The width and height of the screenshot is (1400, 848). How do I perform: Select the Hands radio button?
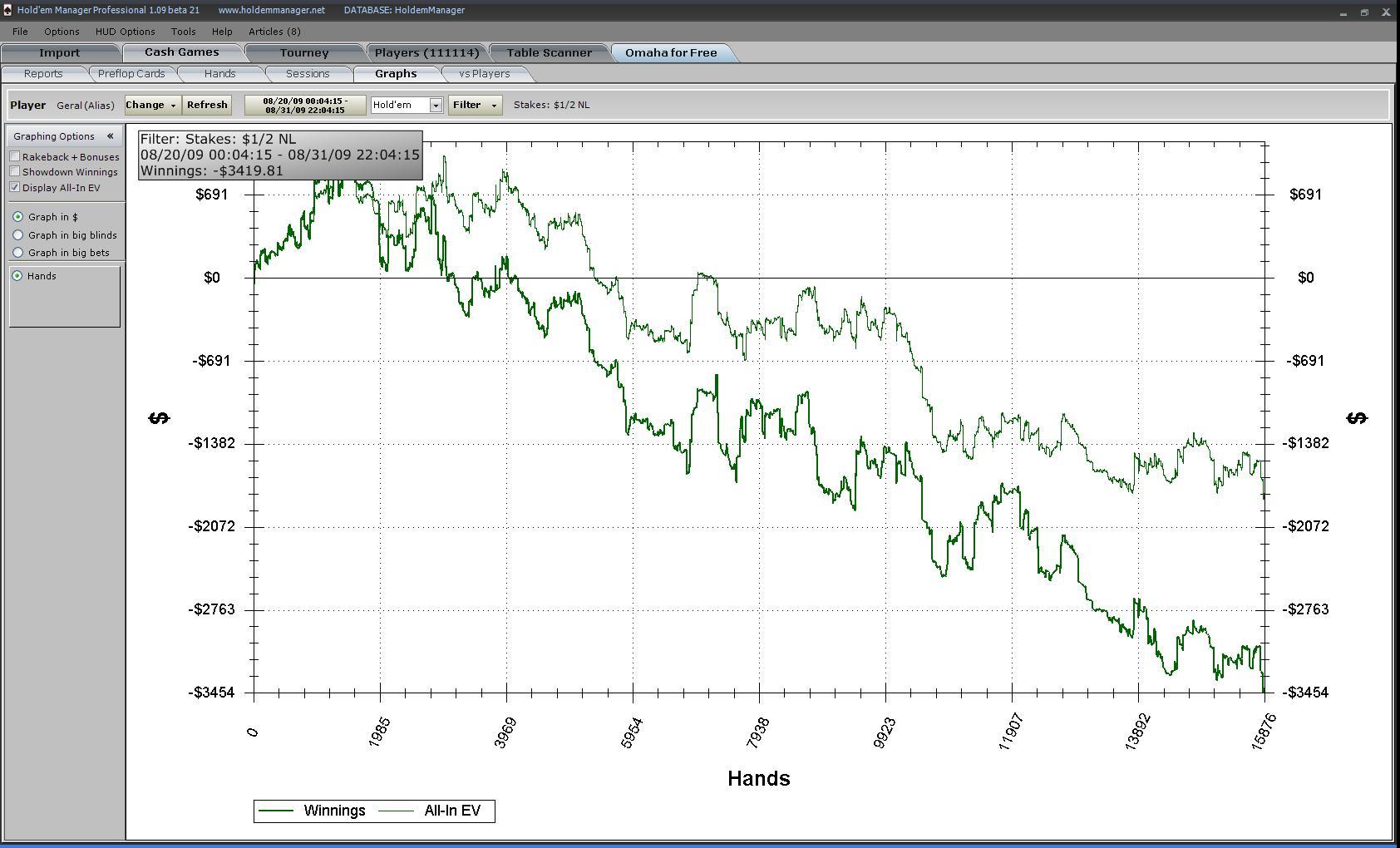pyautogui.click(x=17, y=276)
